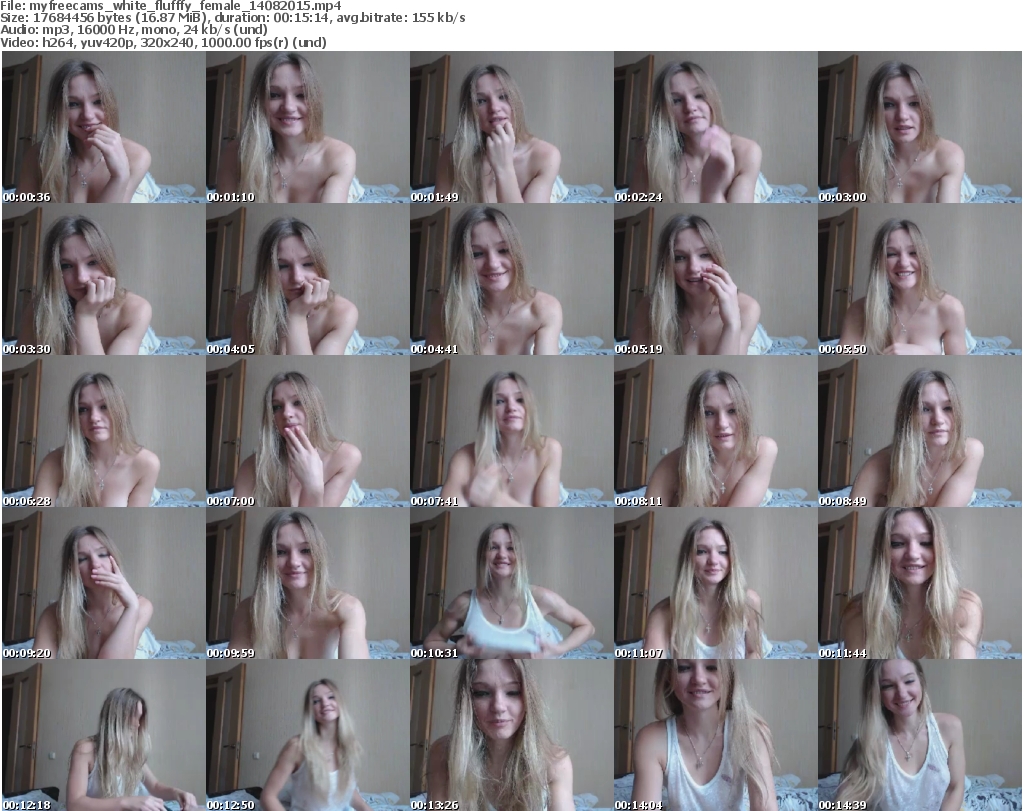This screenshot has height=811, width=1024.
Task: Select the frame stamped 00:01:10
Action: click(308, 127)
